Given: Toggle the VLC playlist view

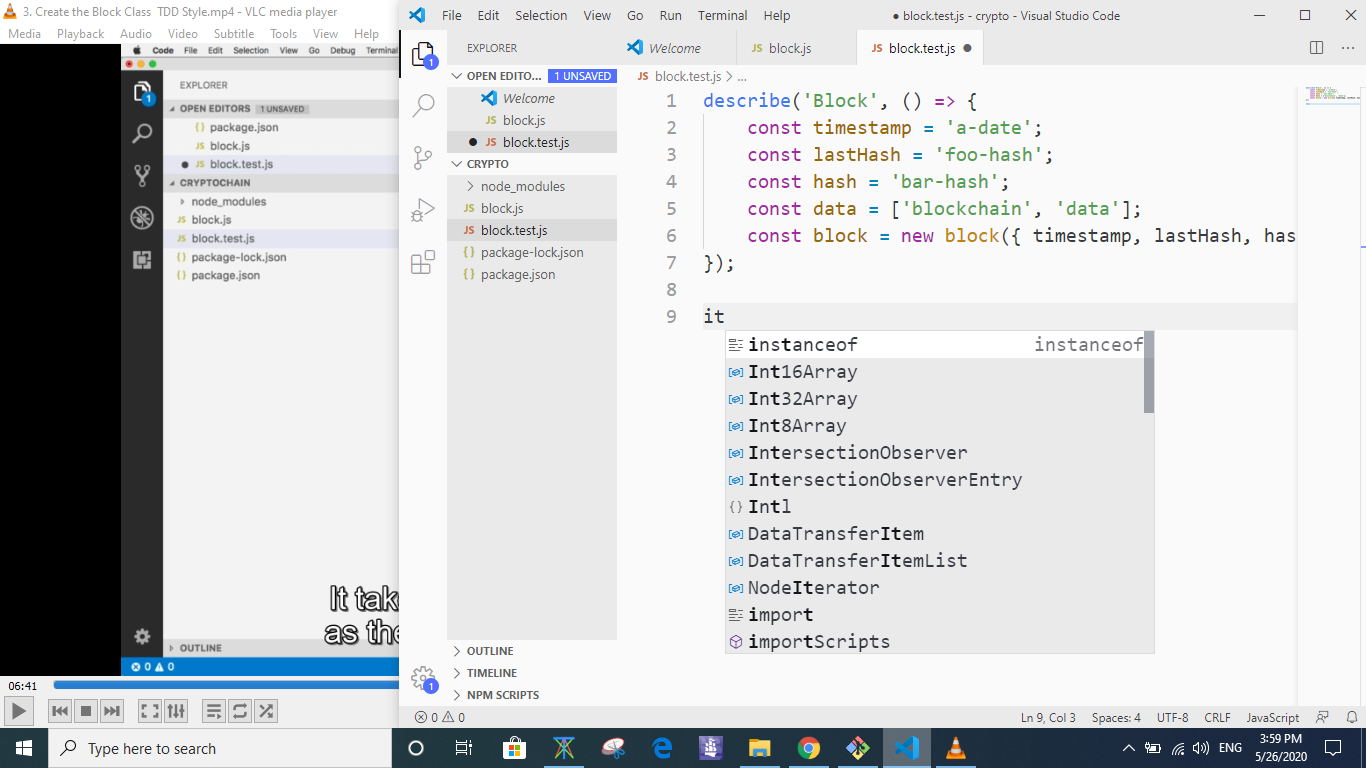Looking at the screenshot, I should (213, 711).
